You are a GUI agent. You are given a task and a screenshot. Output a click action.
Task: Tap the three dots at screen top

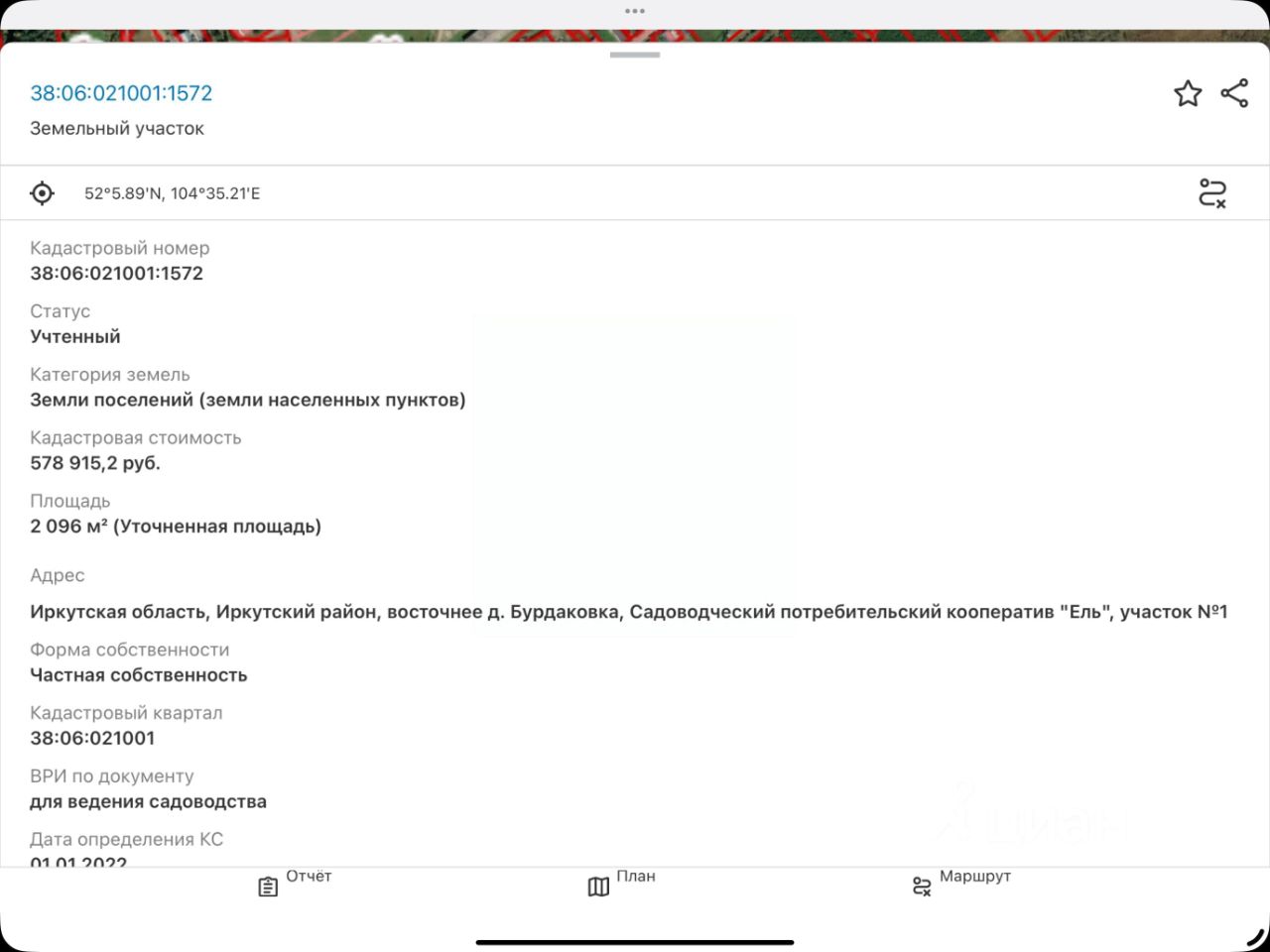click(635, 11)
